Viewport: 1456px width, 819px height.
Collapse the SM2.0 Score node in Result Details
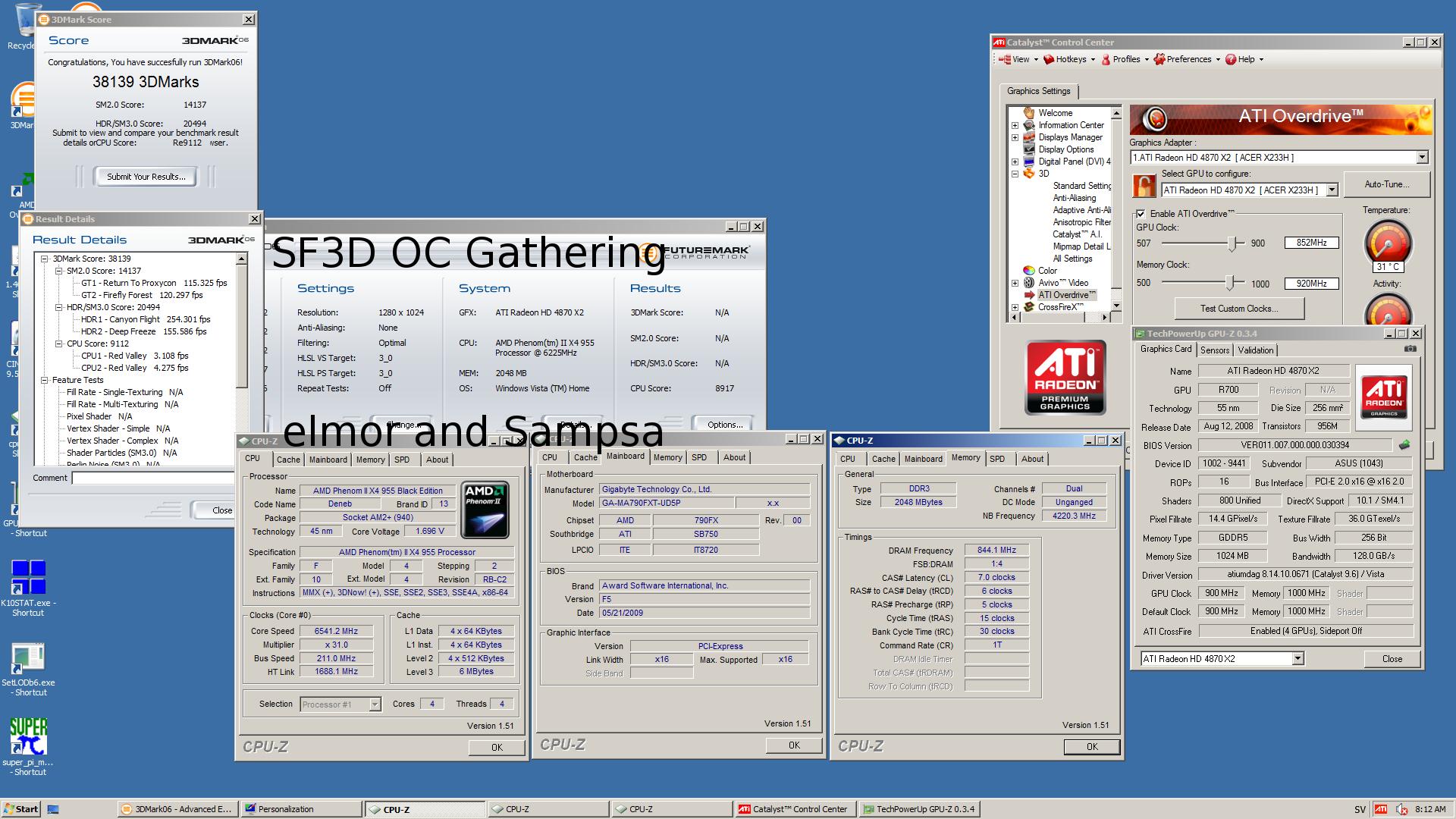pyautogui.click(x=58, y=271)
